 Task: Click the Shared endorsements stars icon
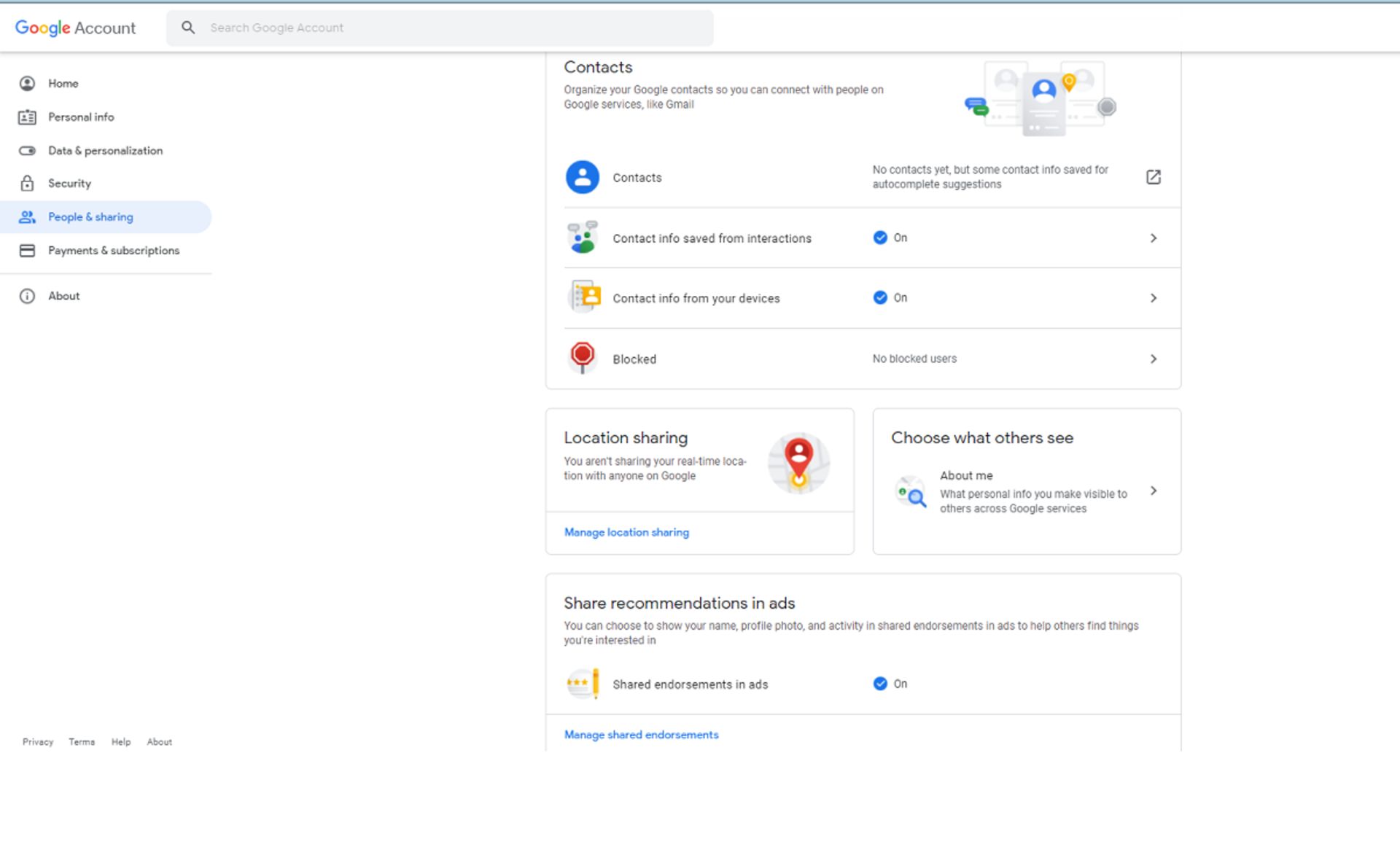pyautogui.click(x=582, y=684)
